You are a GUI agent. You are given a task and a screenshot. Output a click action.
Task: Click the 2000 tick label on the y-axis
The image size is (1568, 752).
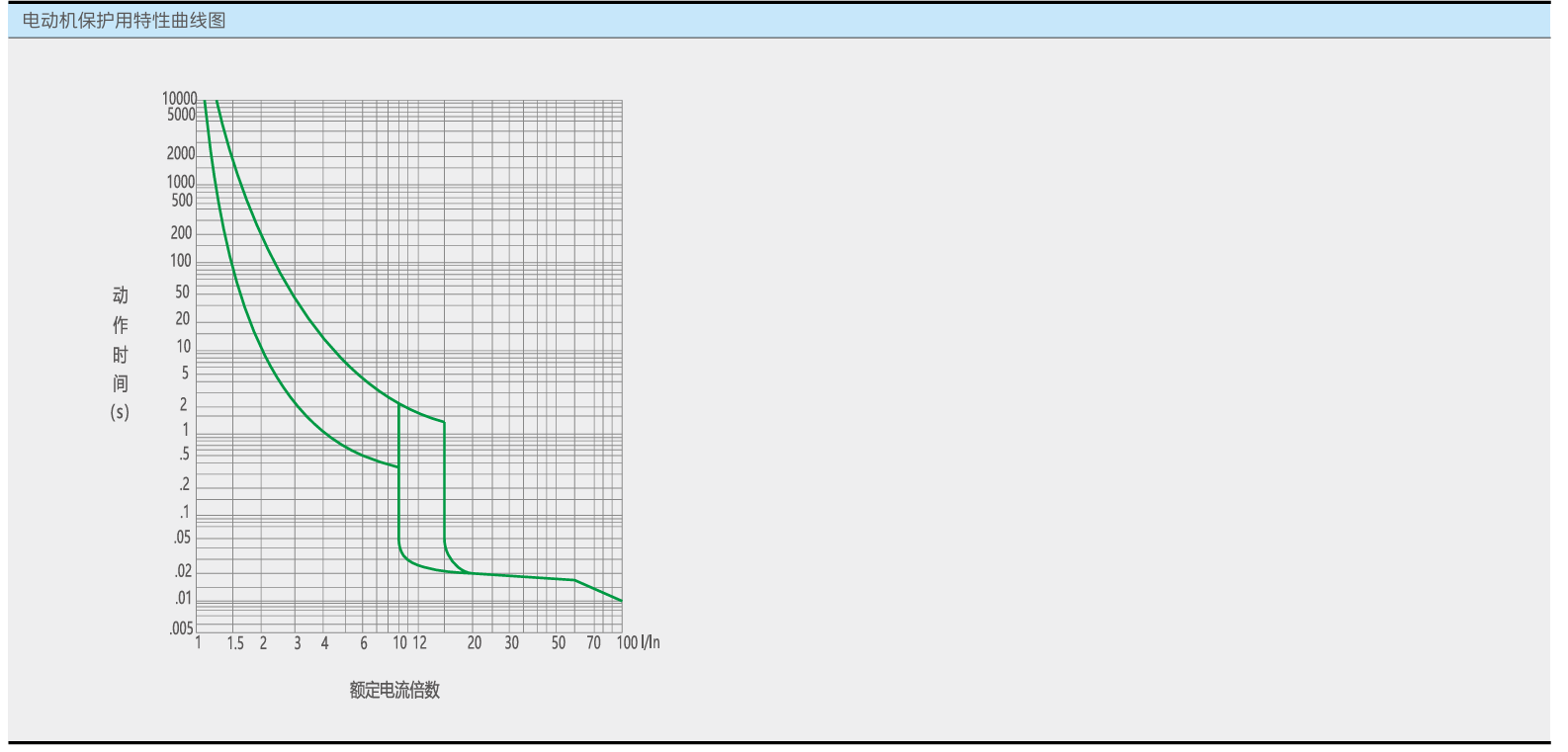click(180, 153)
